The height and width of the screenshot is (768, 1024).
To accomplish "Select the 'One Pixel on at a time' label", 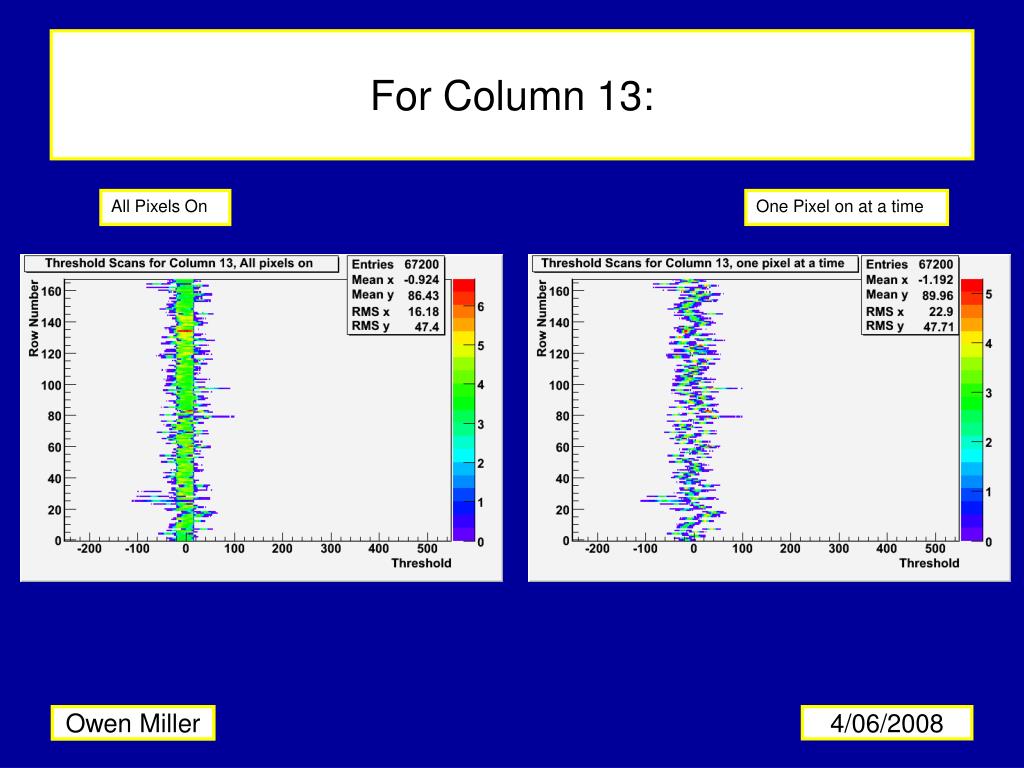I will pyautogui.click(x=846, y=207).
